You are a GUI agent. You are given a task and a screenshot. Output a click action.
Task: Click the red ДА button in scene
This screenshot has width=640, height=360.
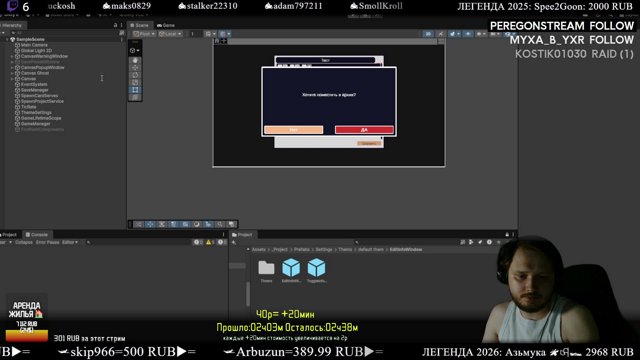[x=364, y=130]
